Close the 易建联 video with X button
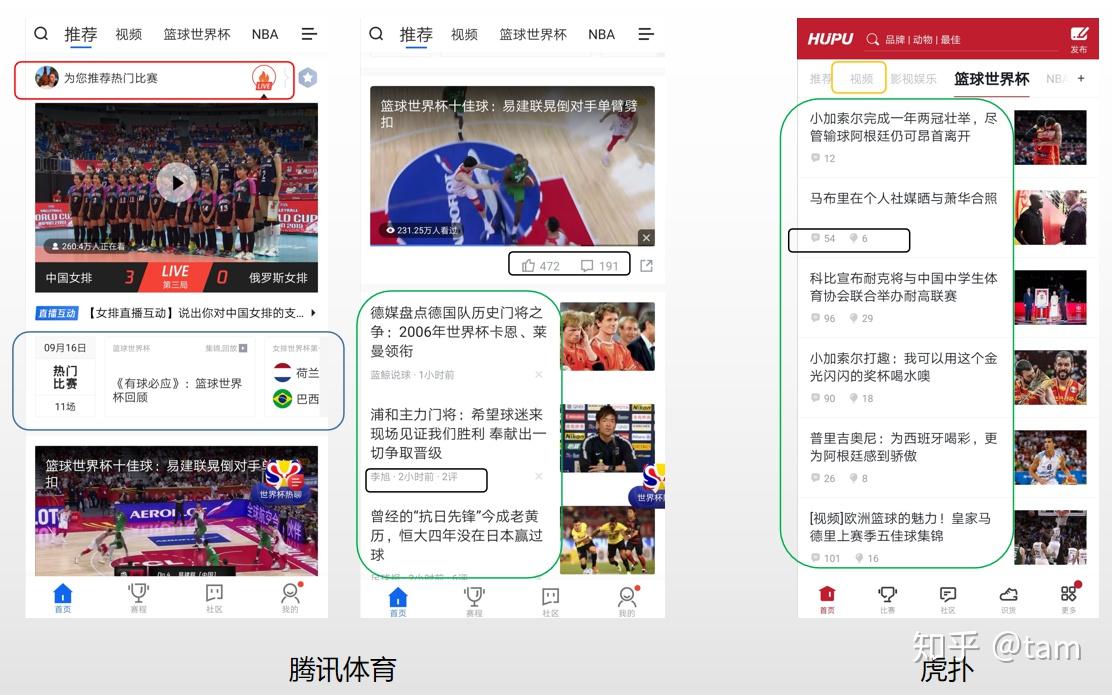The image size is (1112, 695). pyautogui.click(x=645, y=238)
